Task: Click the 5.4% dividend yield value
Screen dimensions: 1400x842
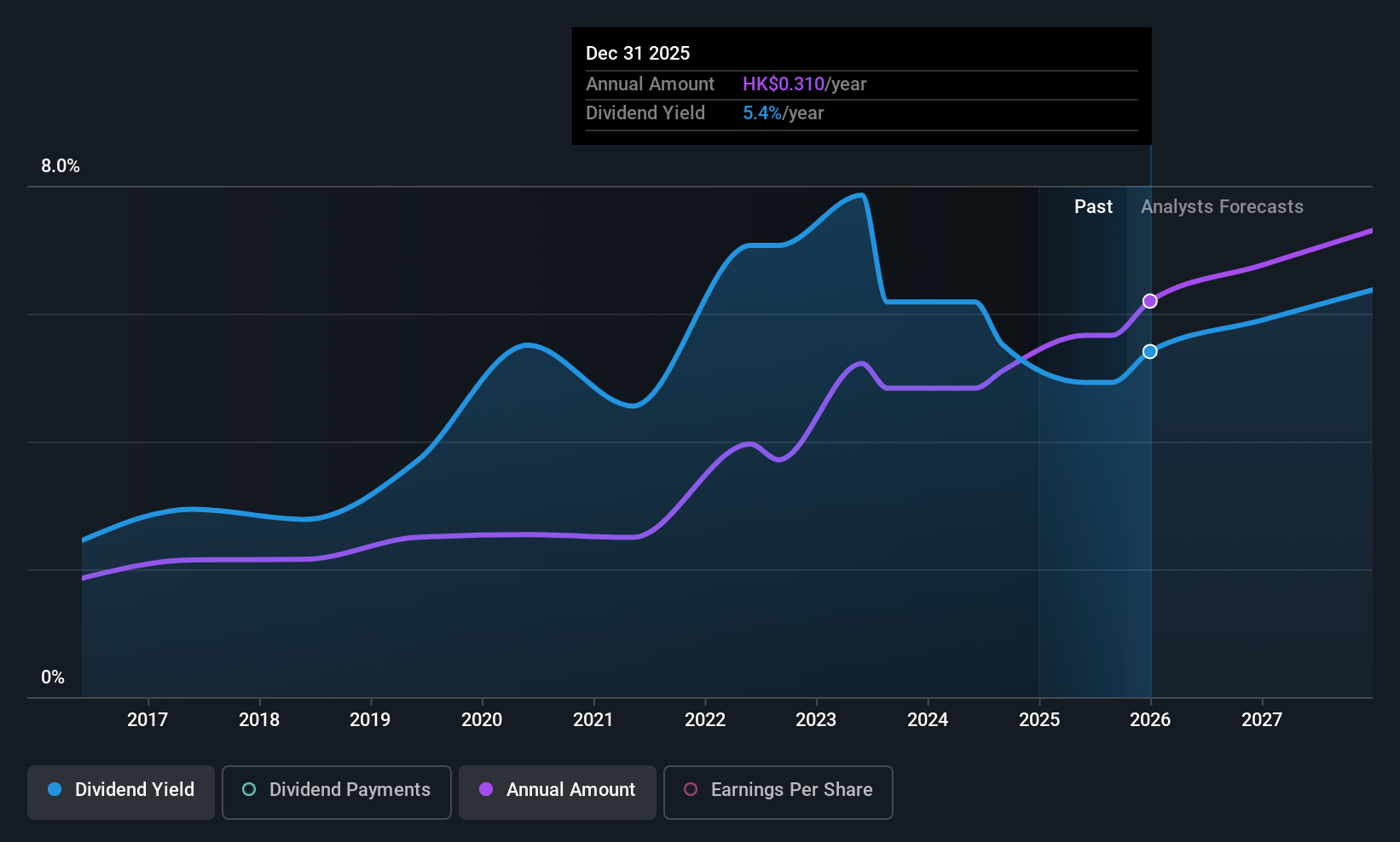Action: [761, 113]
